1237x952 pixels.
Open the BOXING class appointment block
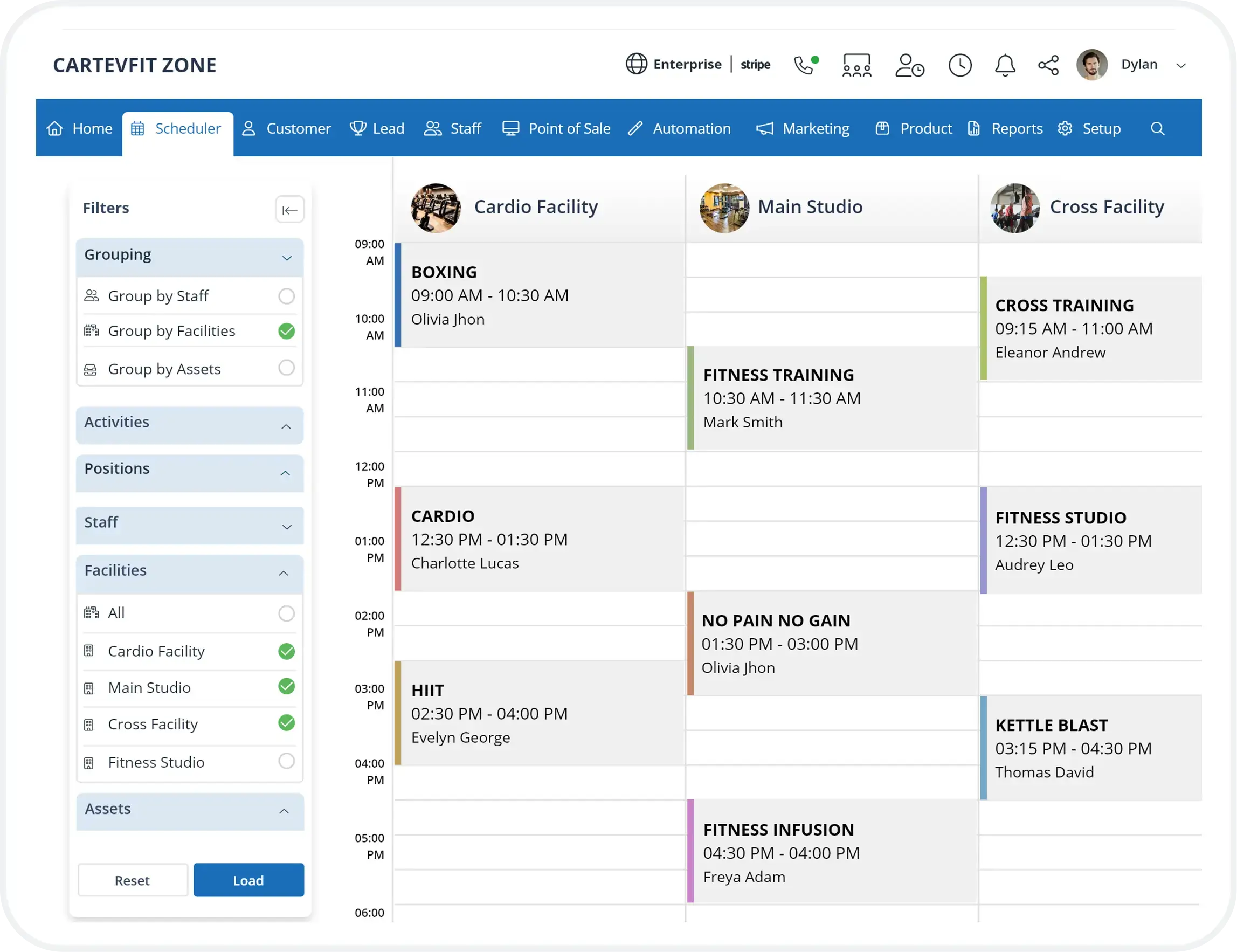pyautogui.click(x=538, y=295)
